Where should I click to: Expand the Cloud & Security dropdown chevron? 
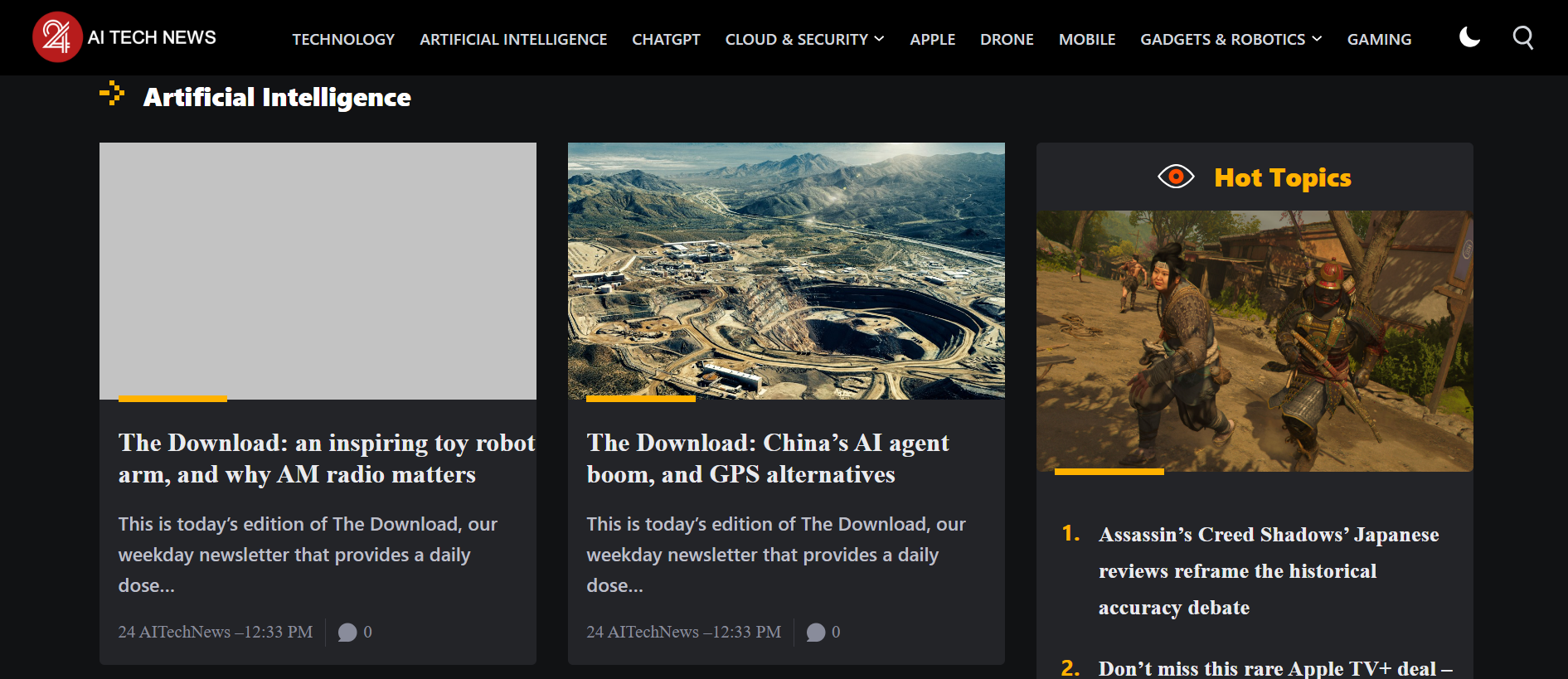tap(880, 39)
